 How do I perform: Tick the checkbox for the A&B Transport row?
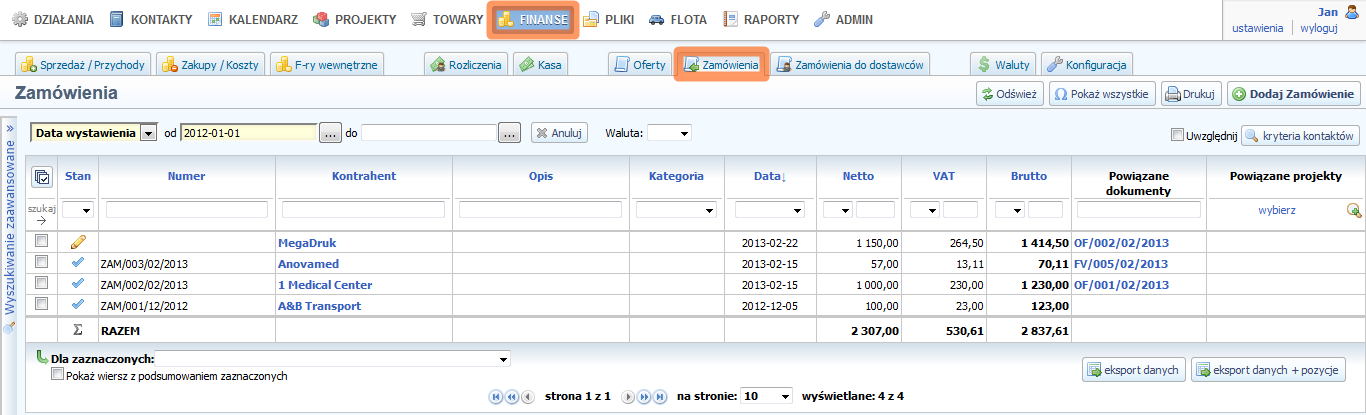pos(41,305)
